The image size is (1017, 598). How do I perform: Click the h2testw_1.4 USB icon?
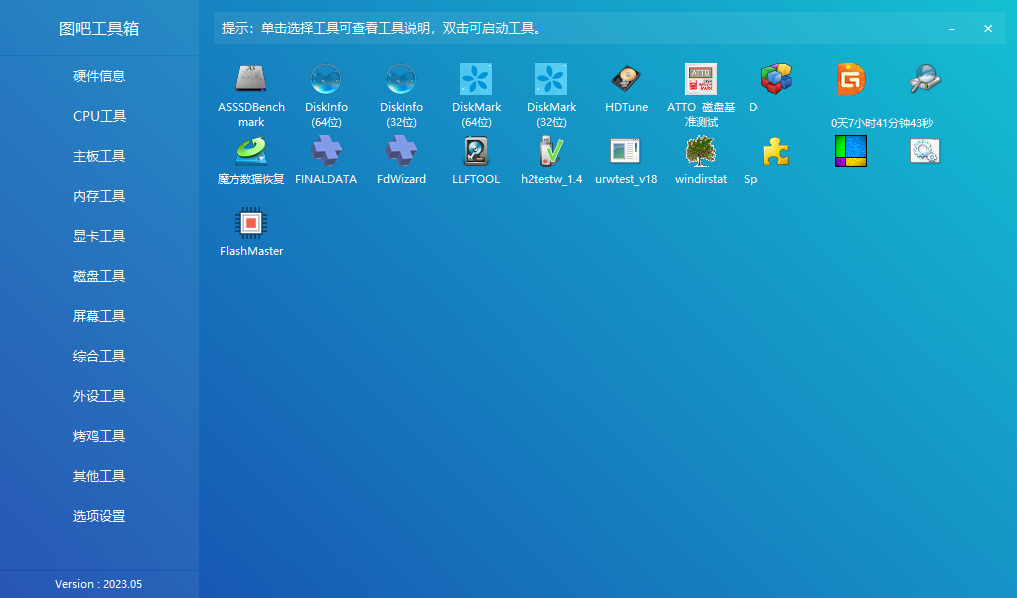pyautogui.click(x=551, y=151)
